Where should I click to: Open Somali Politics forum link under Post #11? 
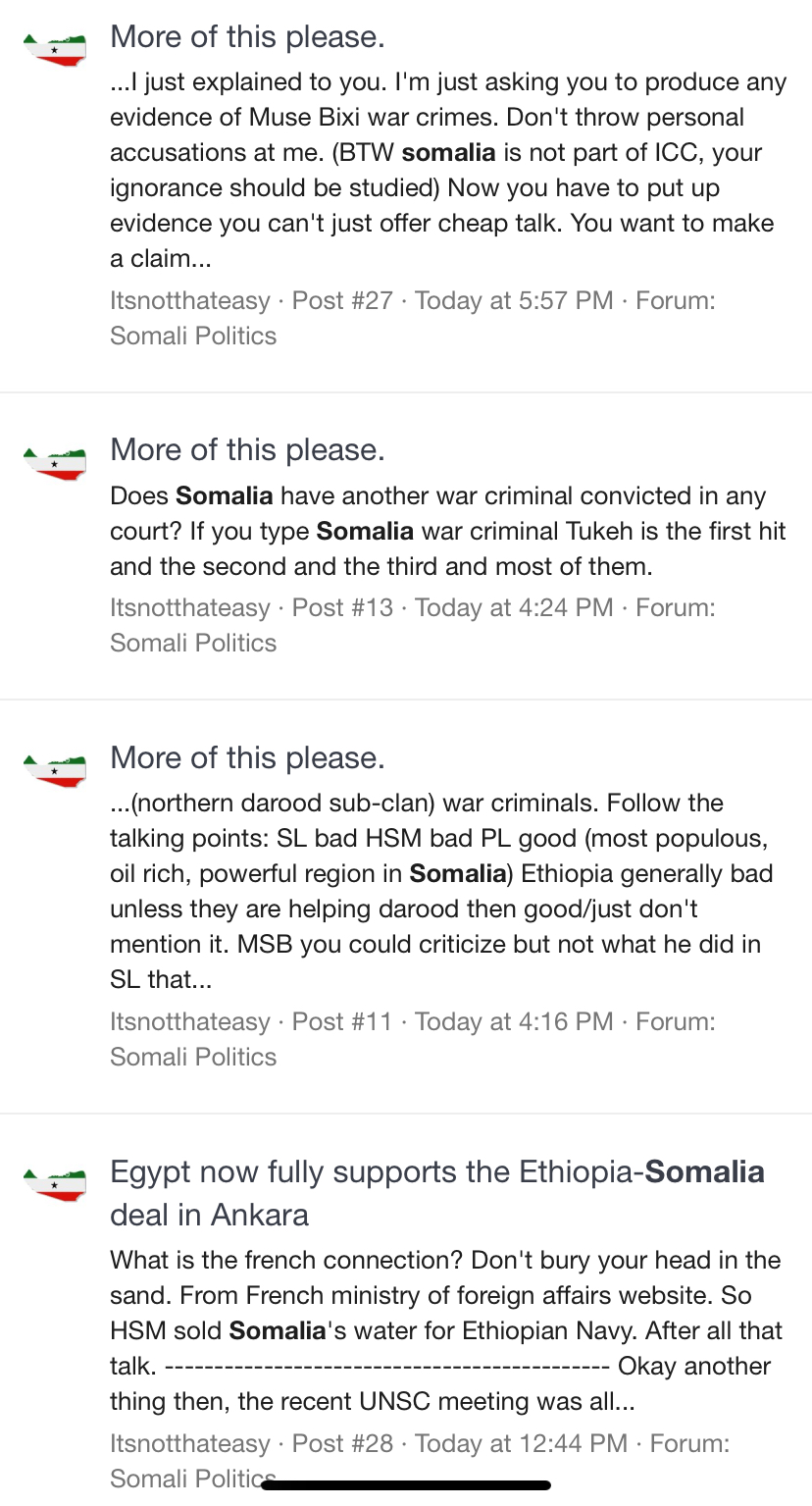pyautogui.click(x=193, y=1057)
